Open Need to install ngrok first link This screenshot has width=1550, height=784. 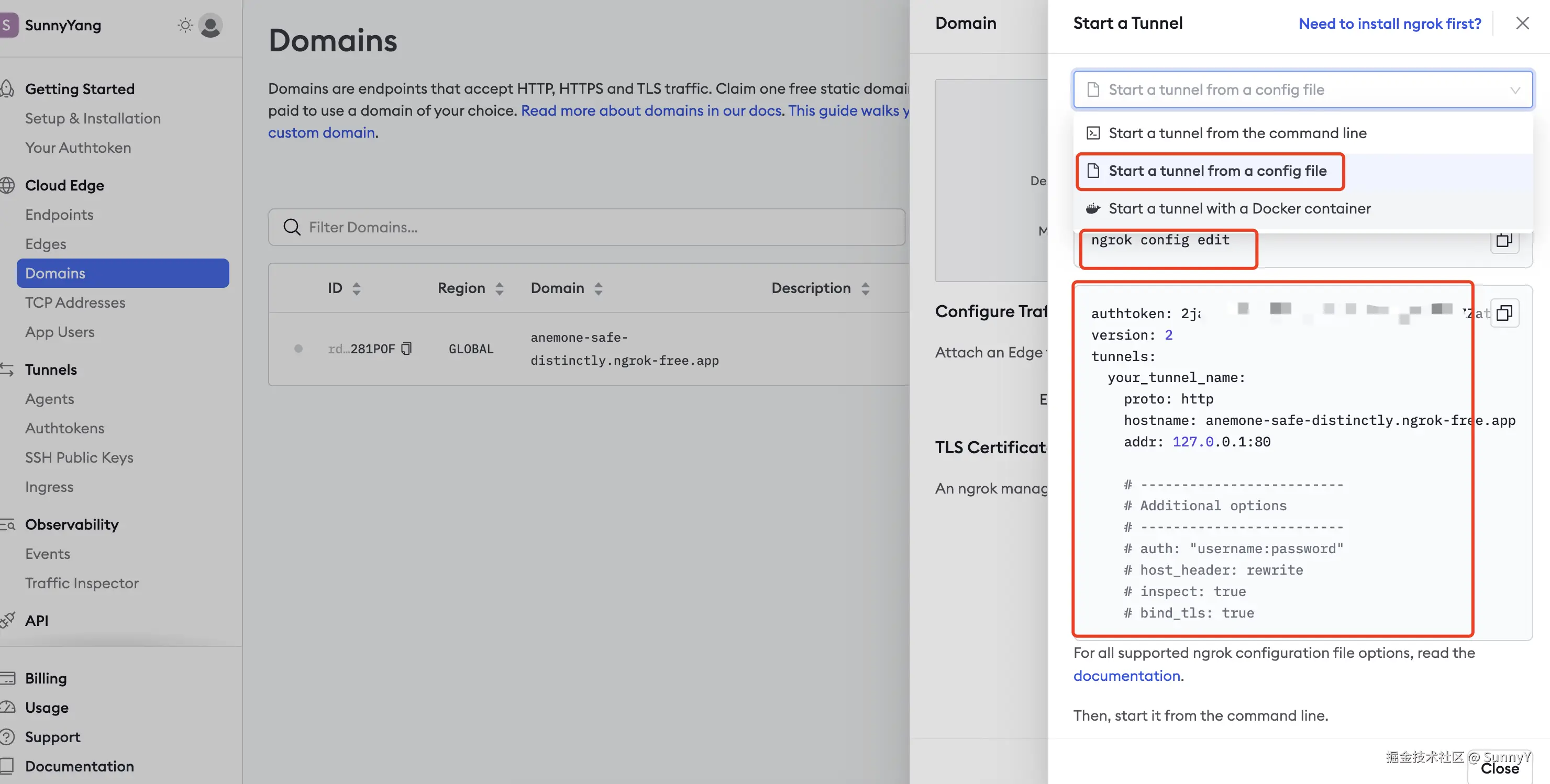(1389, 24)
